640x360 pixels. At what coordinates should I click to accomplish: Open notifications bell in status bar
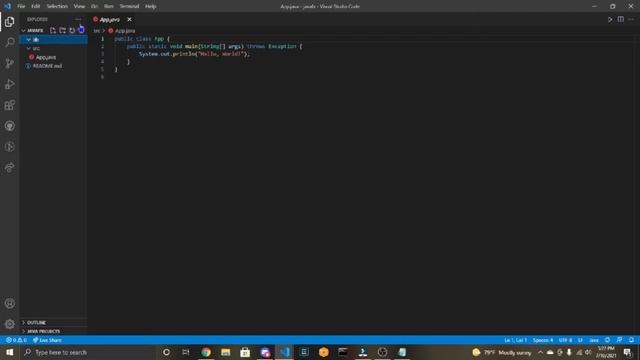click(631, 340)
